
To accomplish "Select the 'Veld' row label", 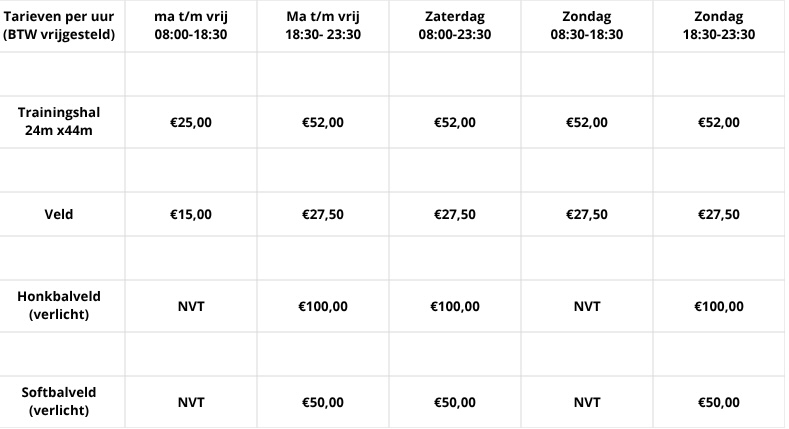I will coord(59,214).
